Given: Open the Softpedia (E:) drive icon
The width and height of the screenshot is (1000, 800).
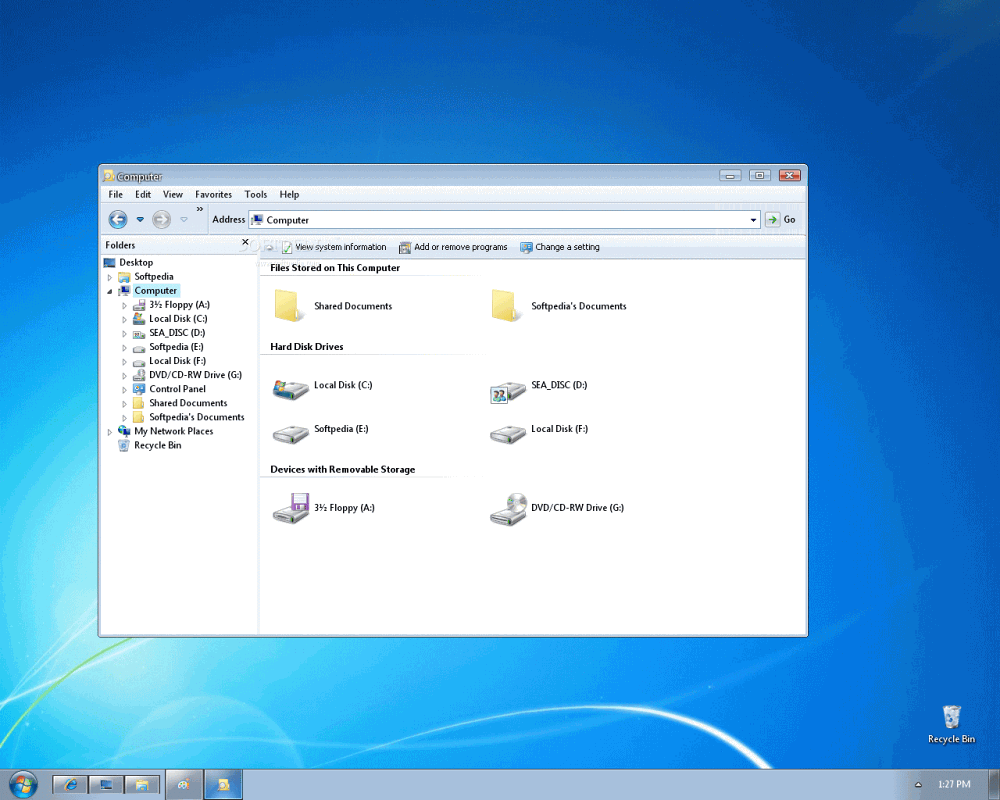Looking at the screenshot, I should pos(290,432).
